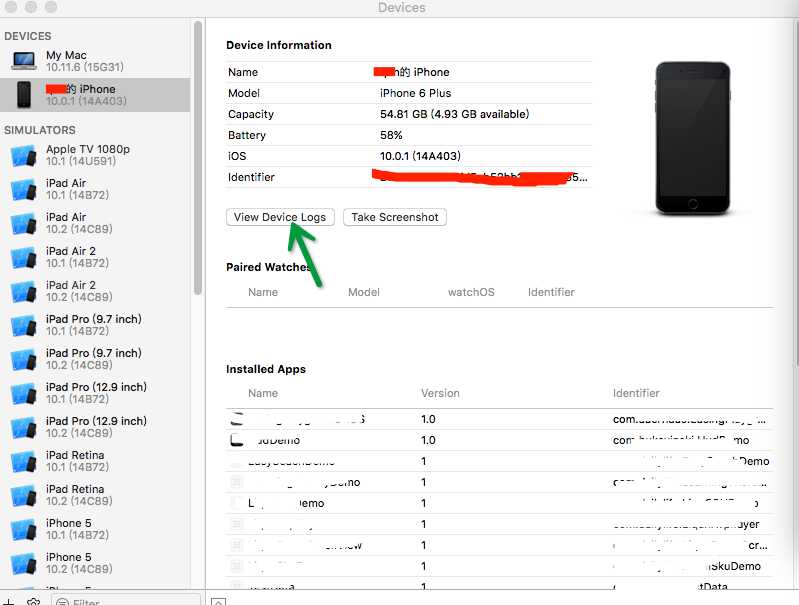Click the Take Screenshot button

[x=395, y=217]
